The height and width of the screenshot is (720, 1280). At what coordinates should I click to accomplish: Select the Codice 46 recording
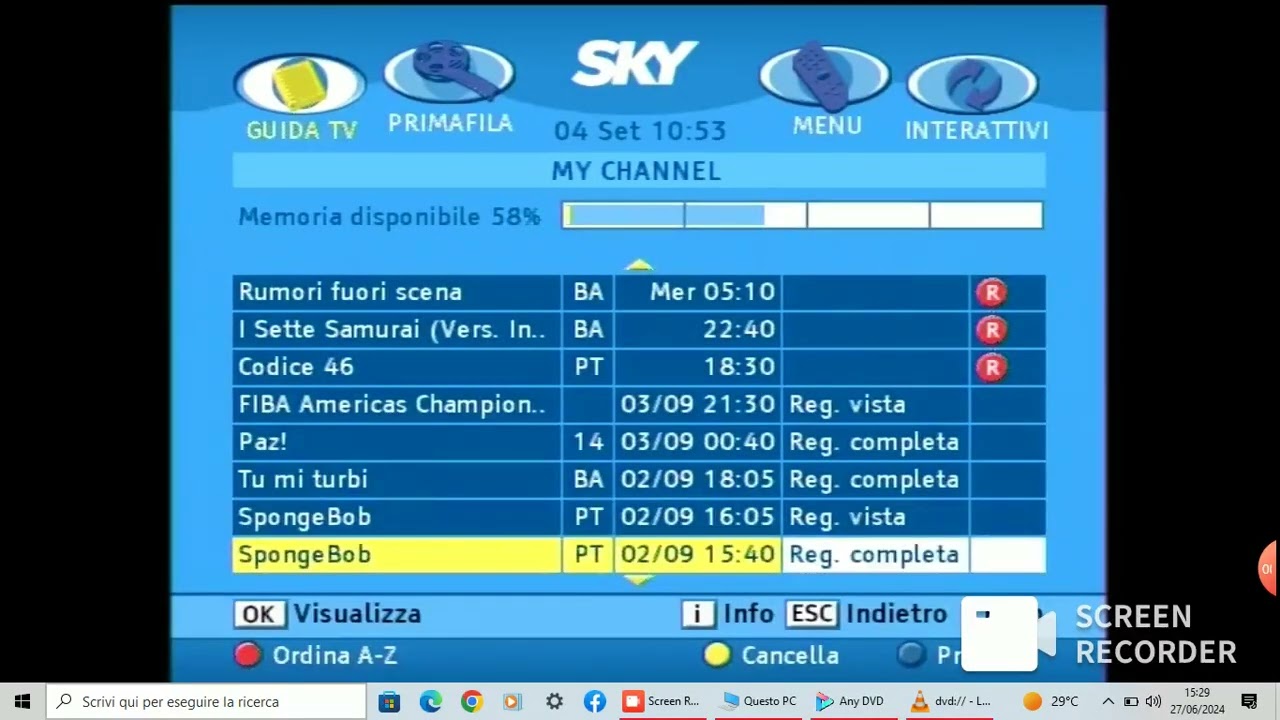tap(639, 367)
